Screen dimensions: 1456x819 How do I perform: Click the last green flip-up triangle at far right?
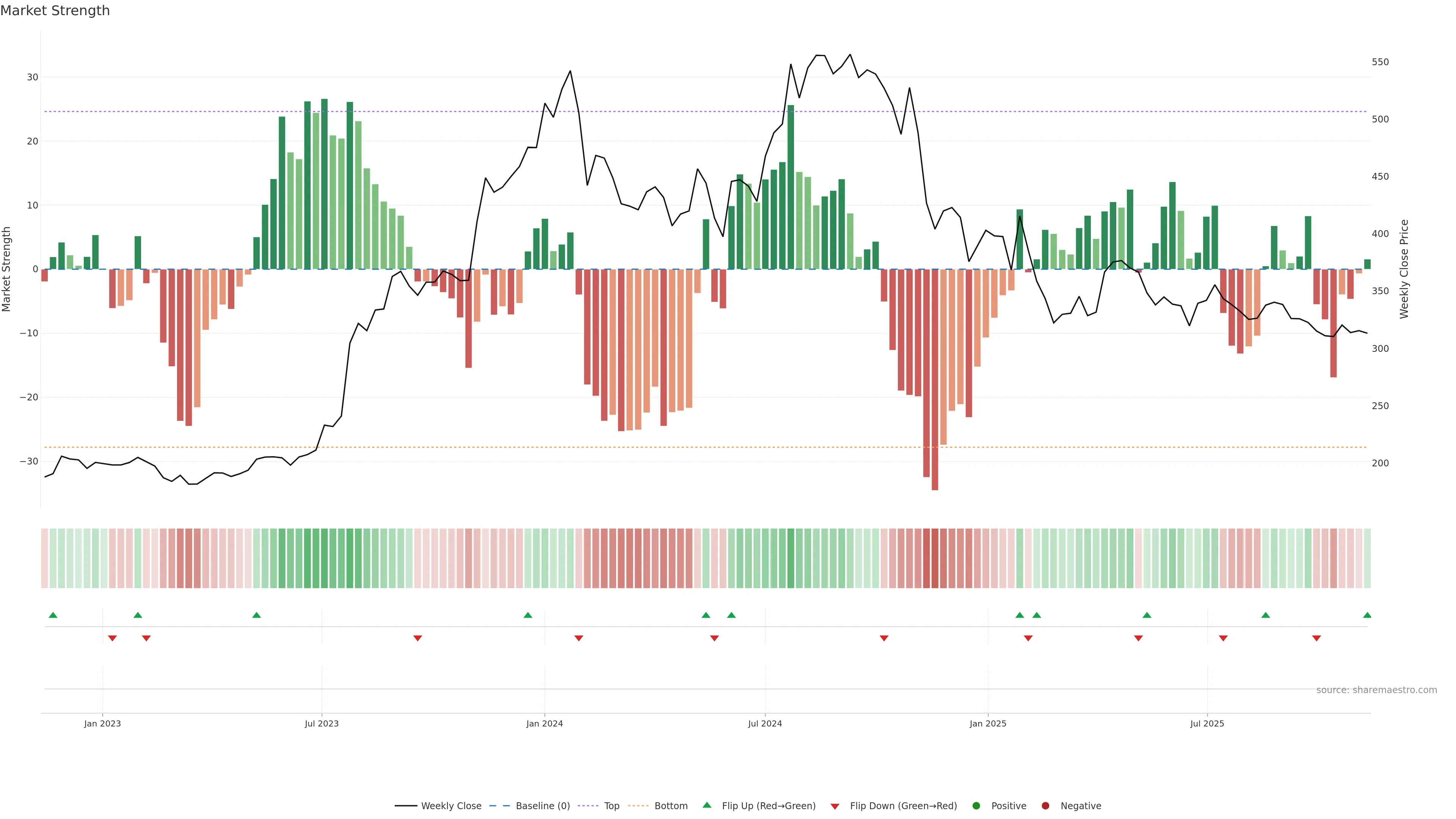point(1367,615)
